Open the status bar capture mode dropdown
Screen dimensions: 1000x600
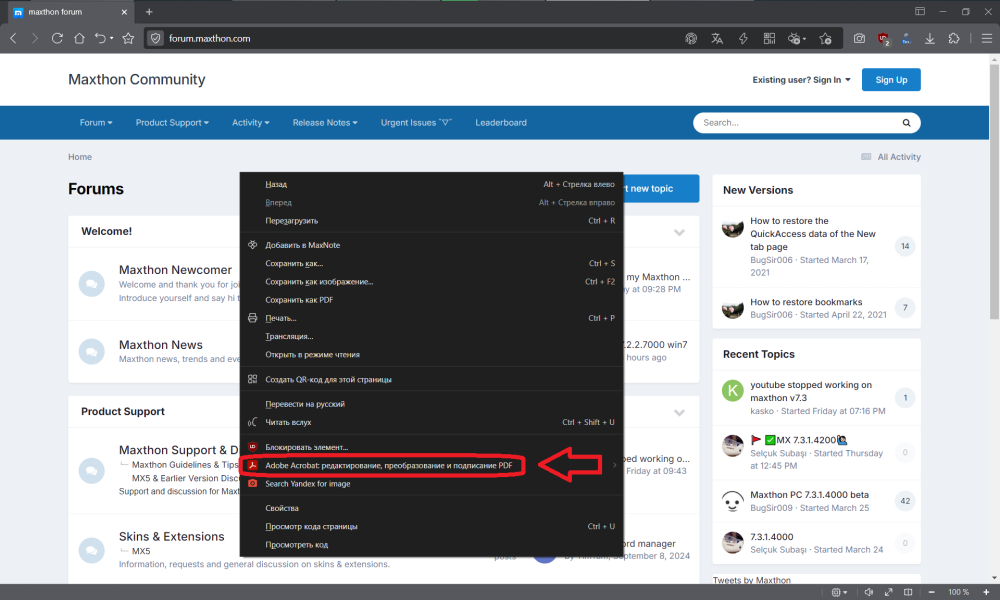[839, 592]
